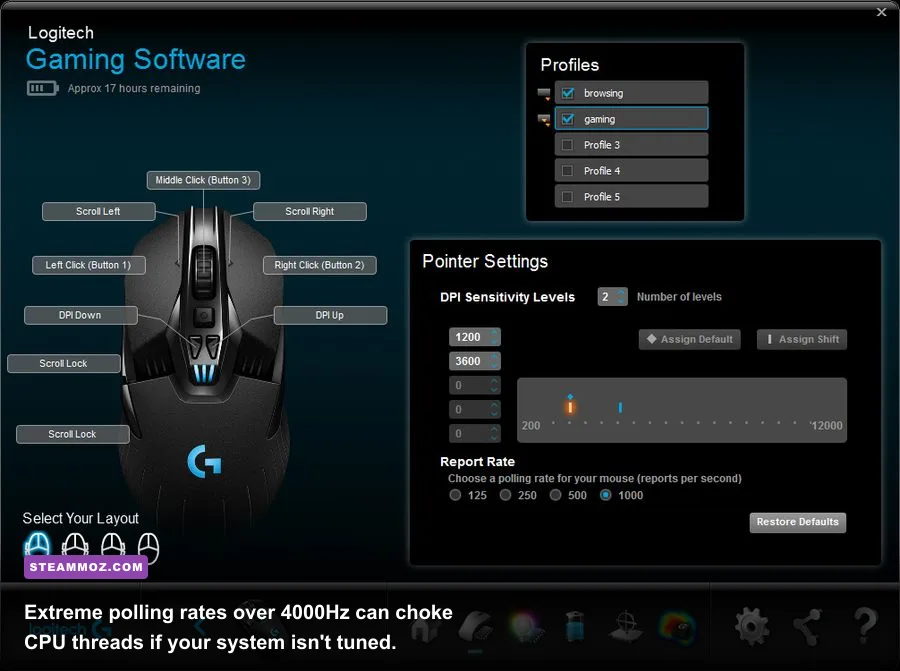The width and height of the screenshot is (900, 671).
Task: Select the Profile 5 row
Action: 631,196
